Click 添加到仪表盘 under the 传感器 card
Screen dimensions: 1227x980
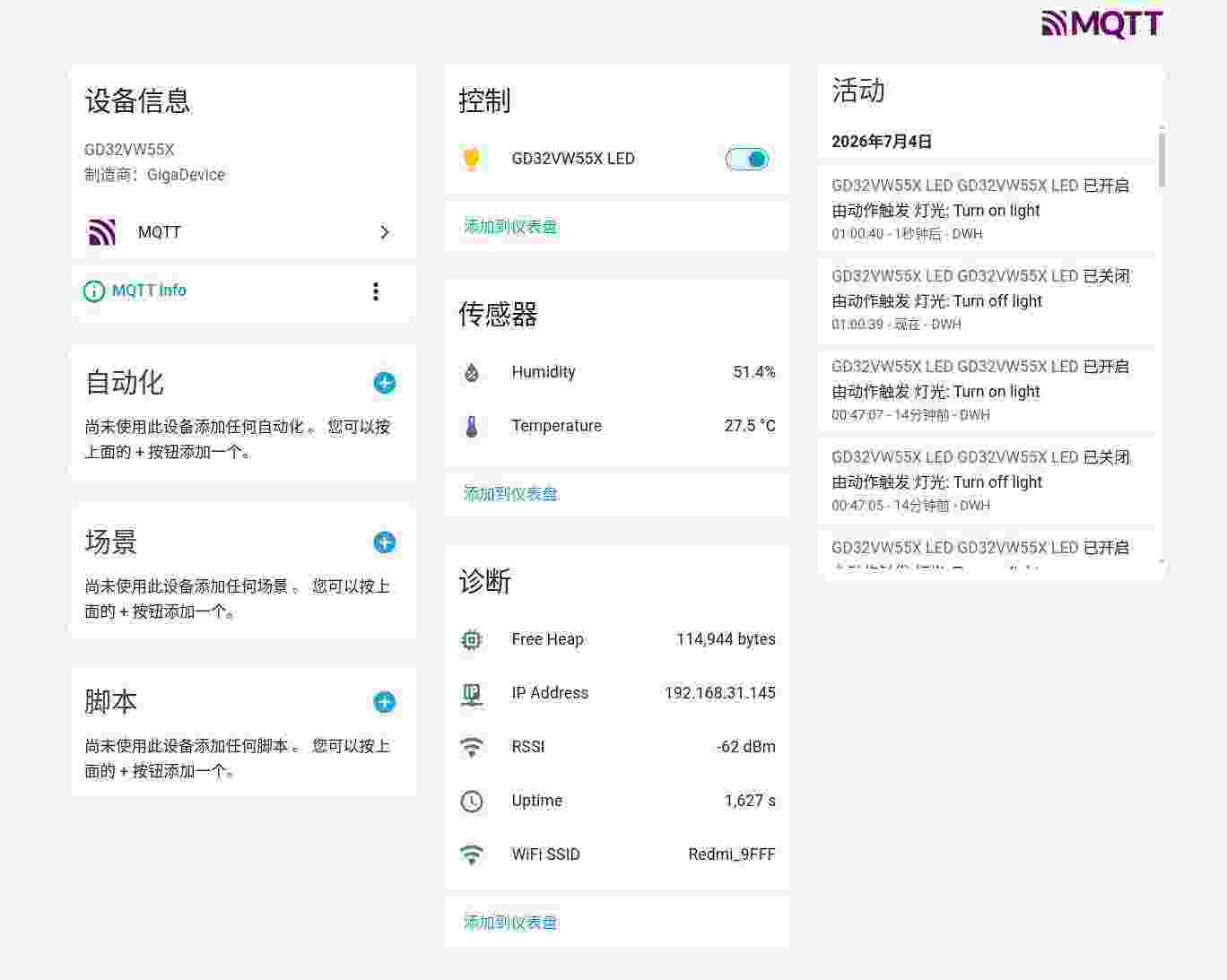(x=510, y=494)
